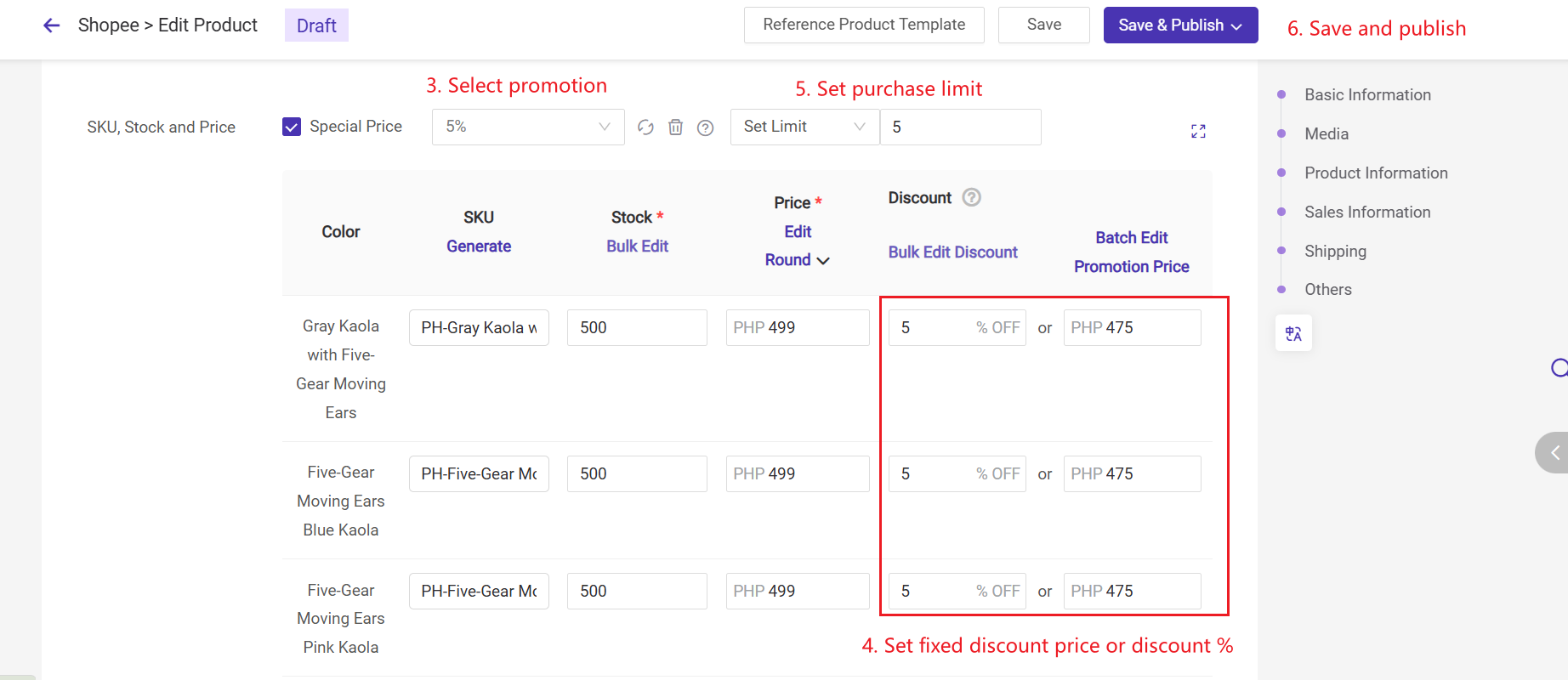
Task: Expand the Round price dropdown
Action: pyautogui.click(x=797, y=260)
